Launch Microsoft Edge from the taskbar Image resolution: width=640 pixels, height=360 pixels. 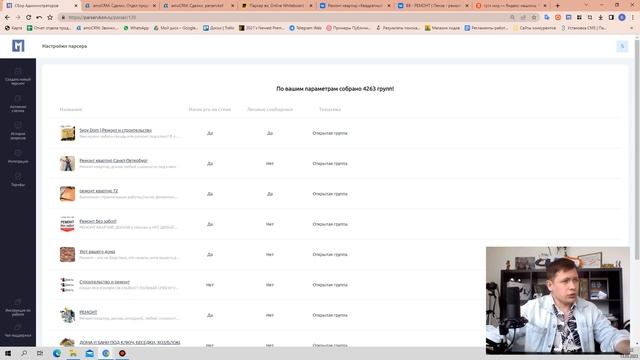click(57, 353)
